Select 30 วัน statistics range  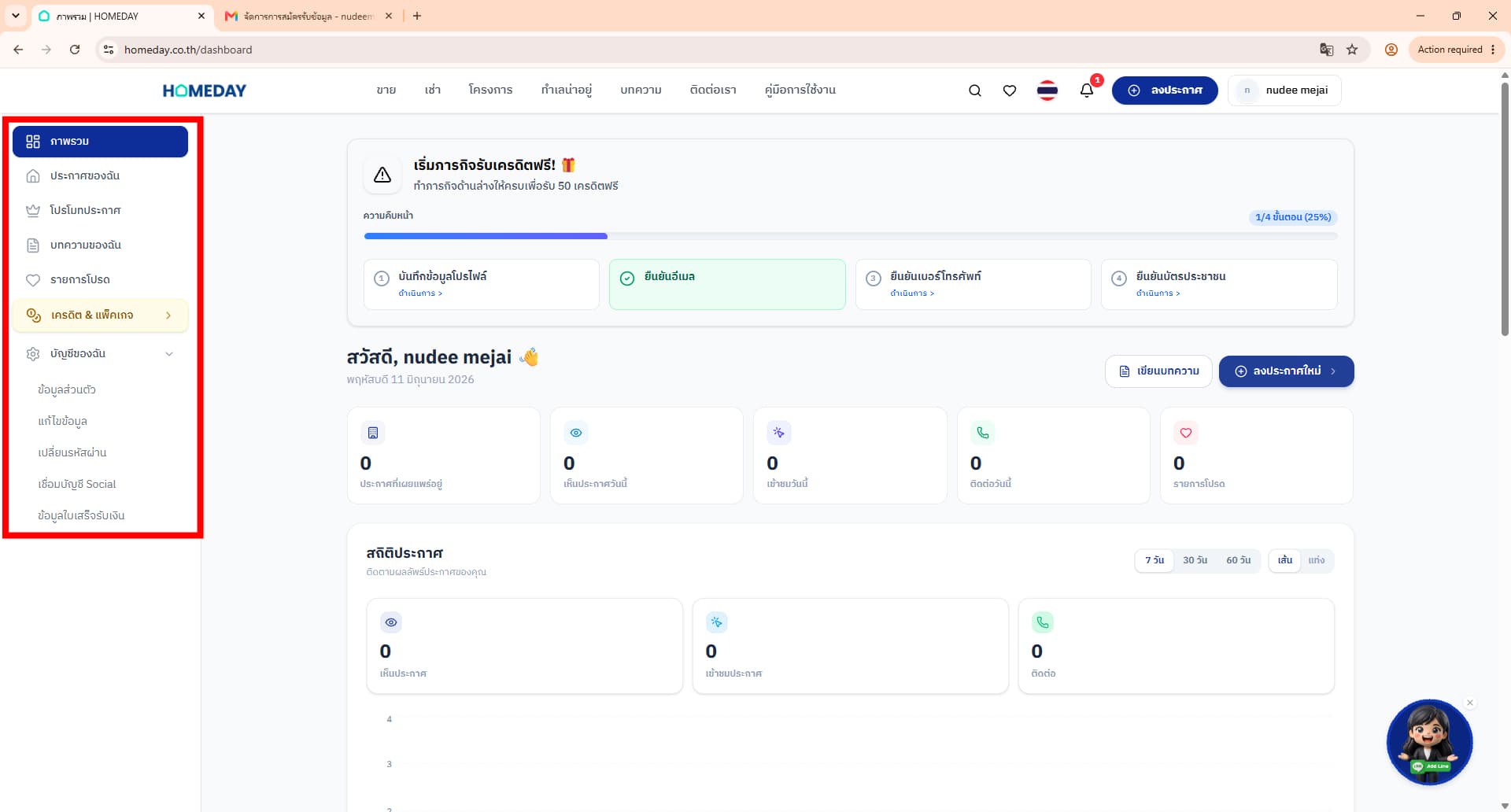pyautogui.click(x=1195, y=560)
